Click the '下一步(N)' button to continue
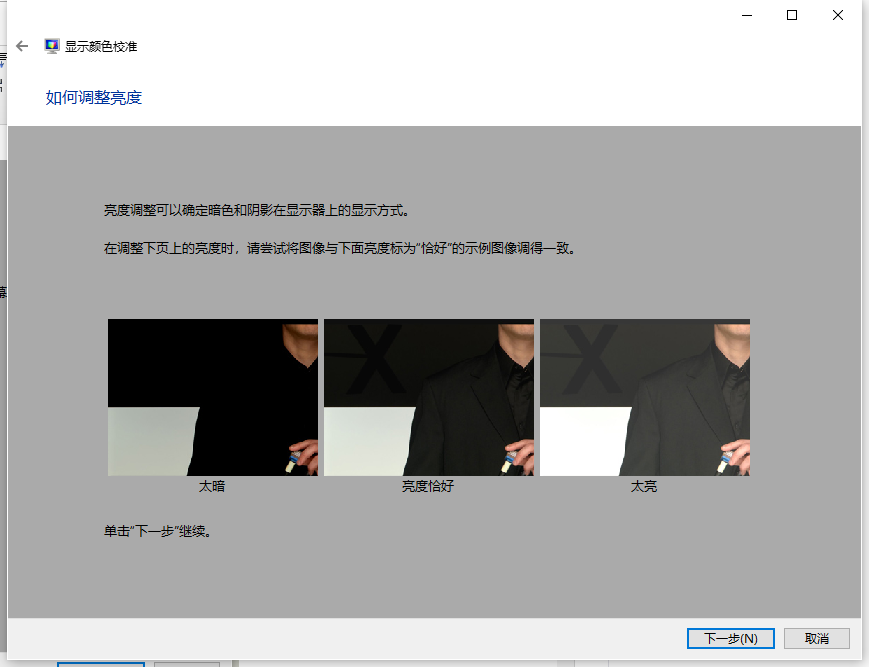Image resolution: width=869 pixels, height=667 pixels. click(730, 638)
